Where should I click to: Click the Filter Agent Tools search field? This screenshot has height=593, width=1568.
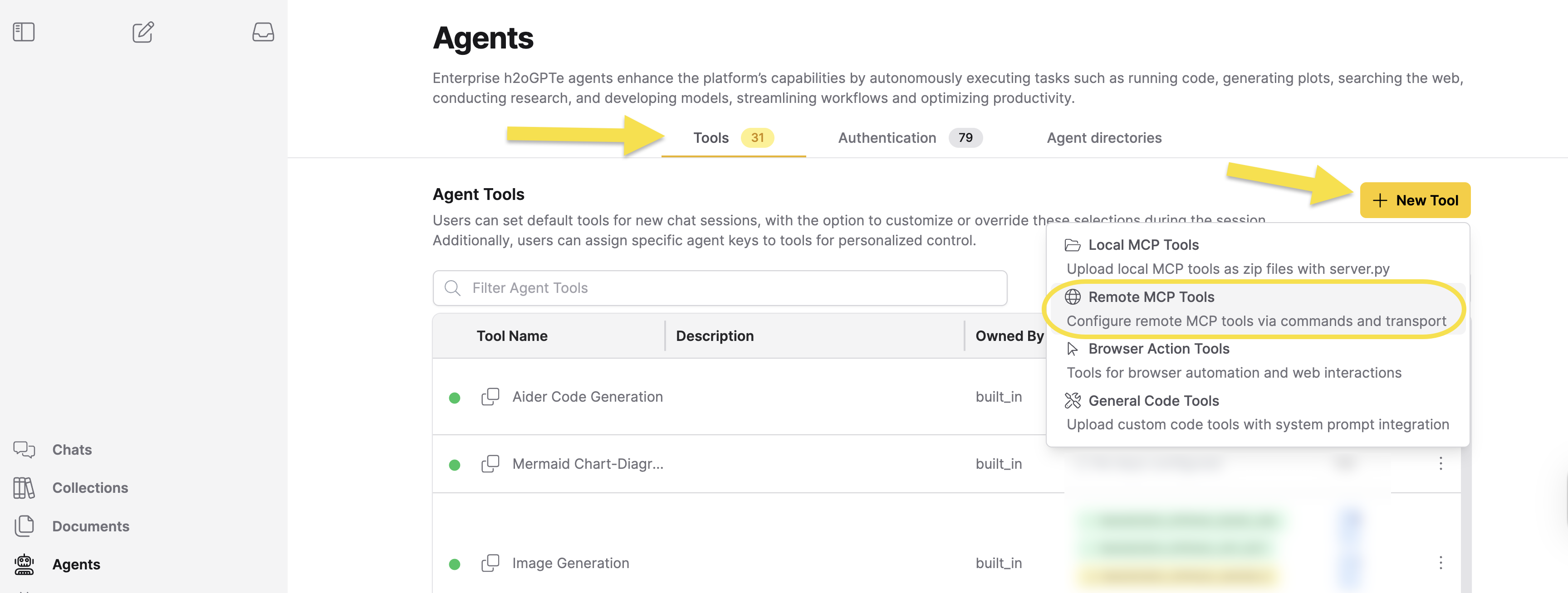tap(718, 288)
